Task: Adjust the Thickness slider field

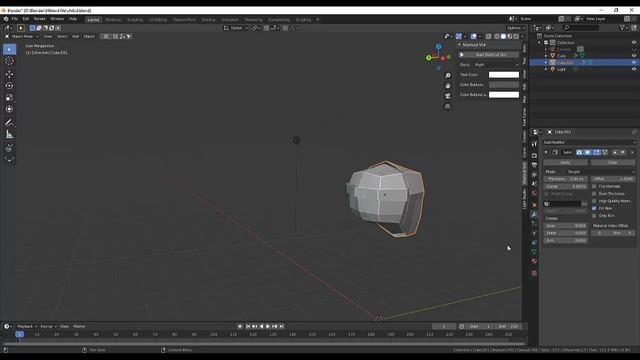Action: (x=565, y=179)
